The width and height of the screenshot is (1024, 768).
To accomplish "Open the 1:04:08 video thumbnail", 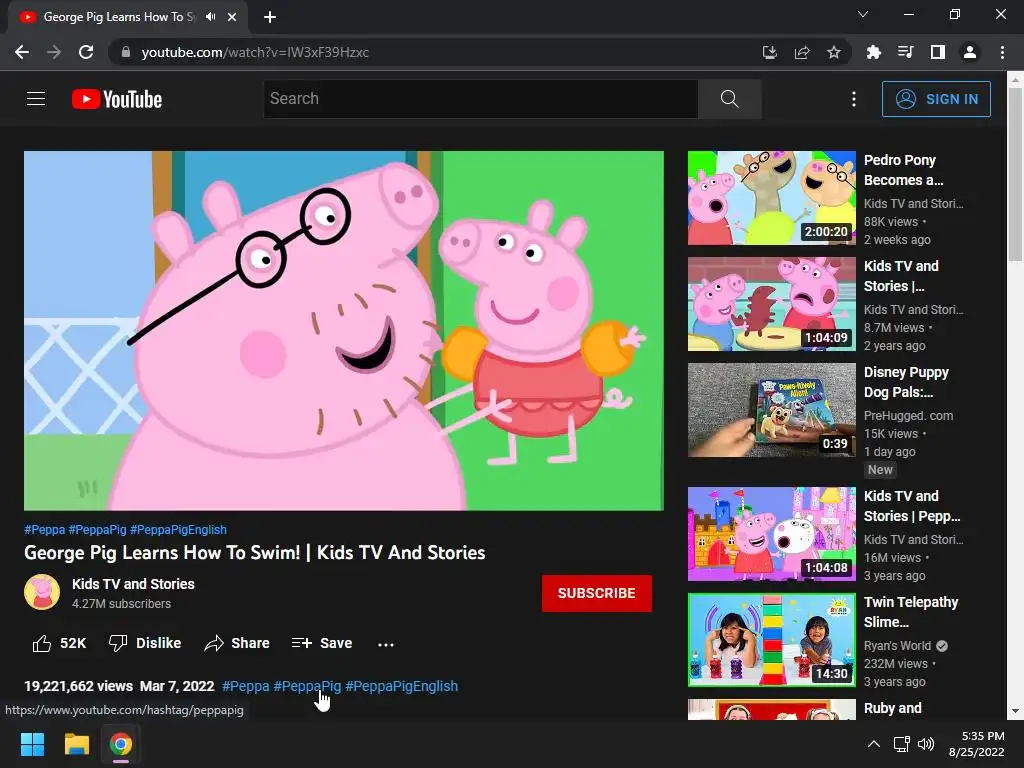I will 771,534.
